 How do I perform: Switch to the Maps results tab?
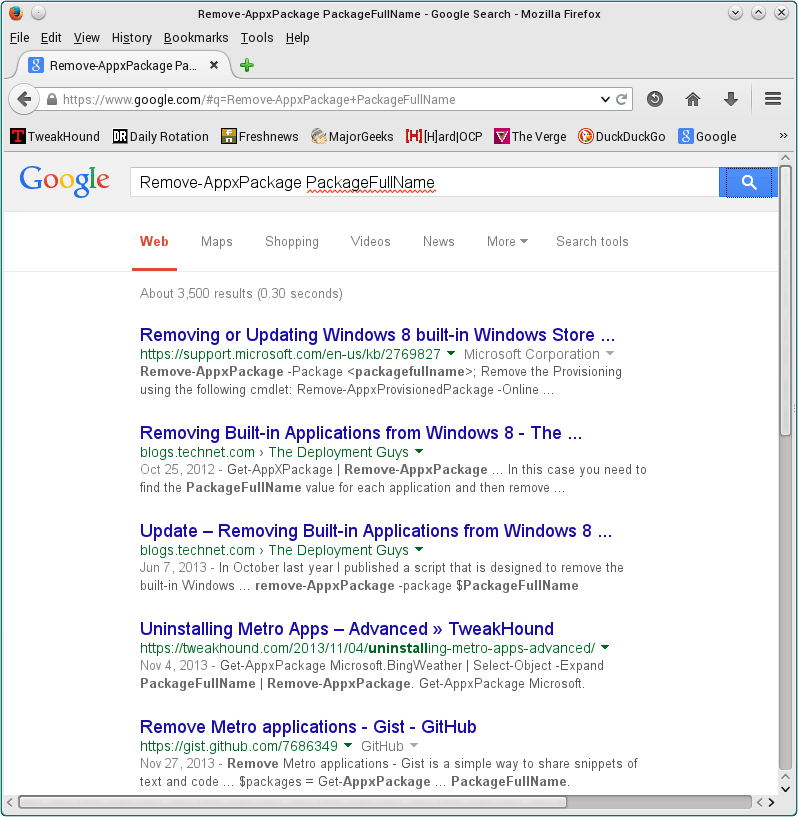click(x=217, y=241)
